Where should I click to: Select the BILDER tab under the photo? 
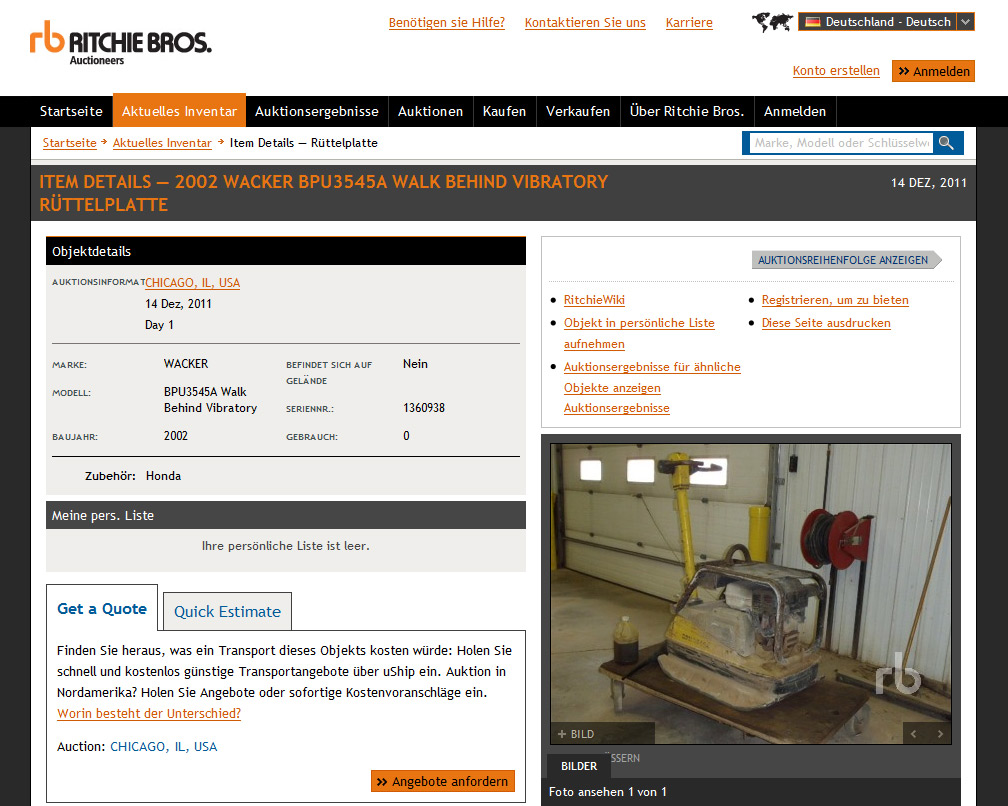(x=579, y=766)
